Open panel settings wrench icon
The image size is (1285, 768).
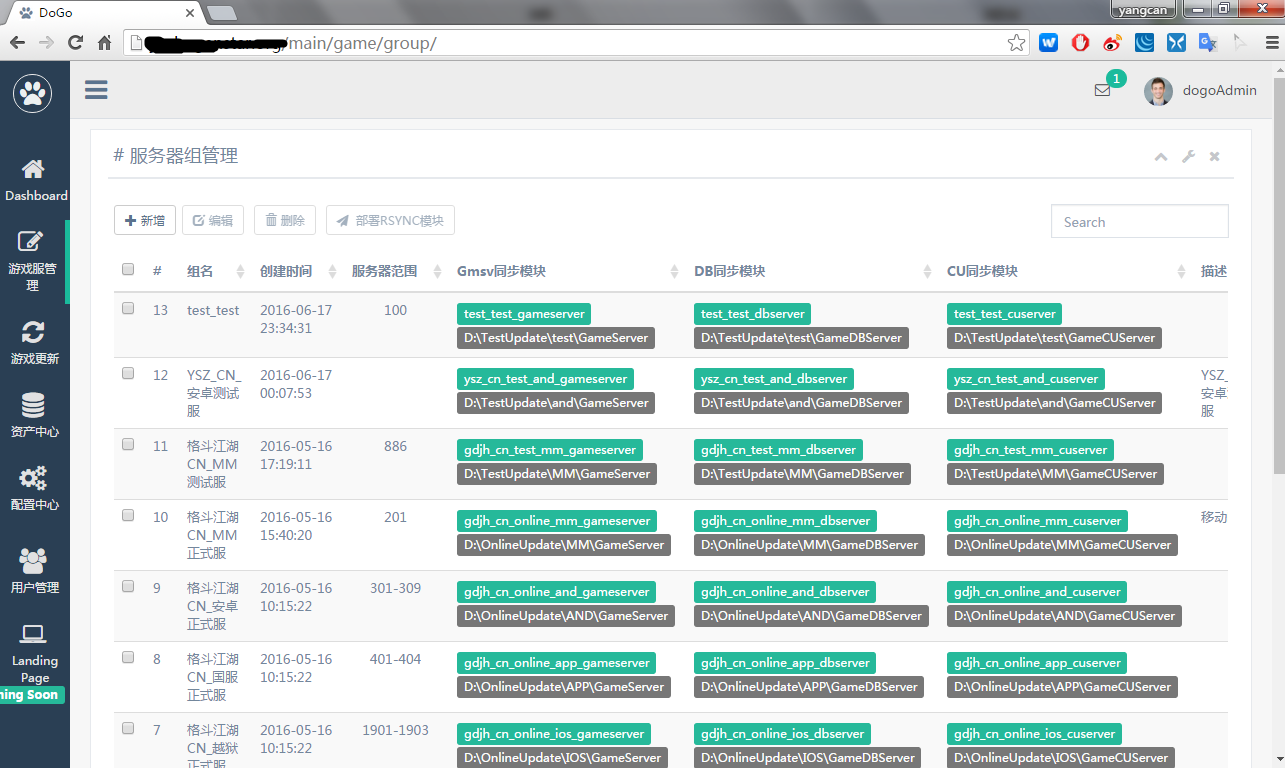pos(1188,157)
